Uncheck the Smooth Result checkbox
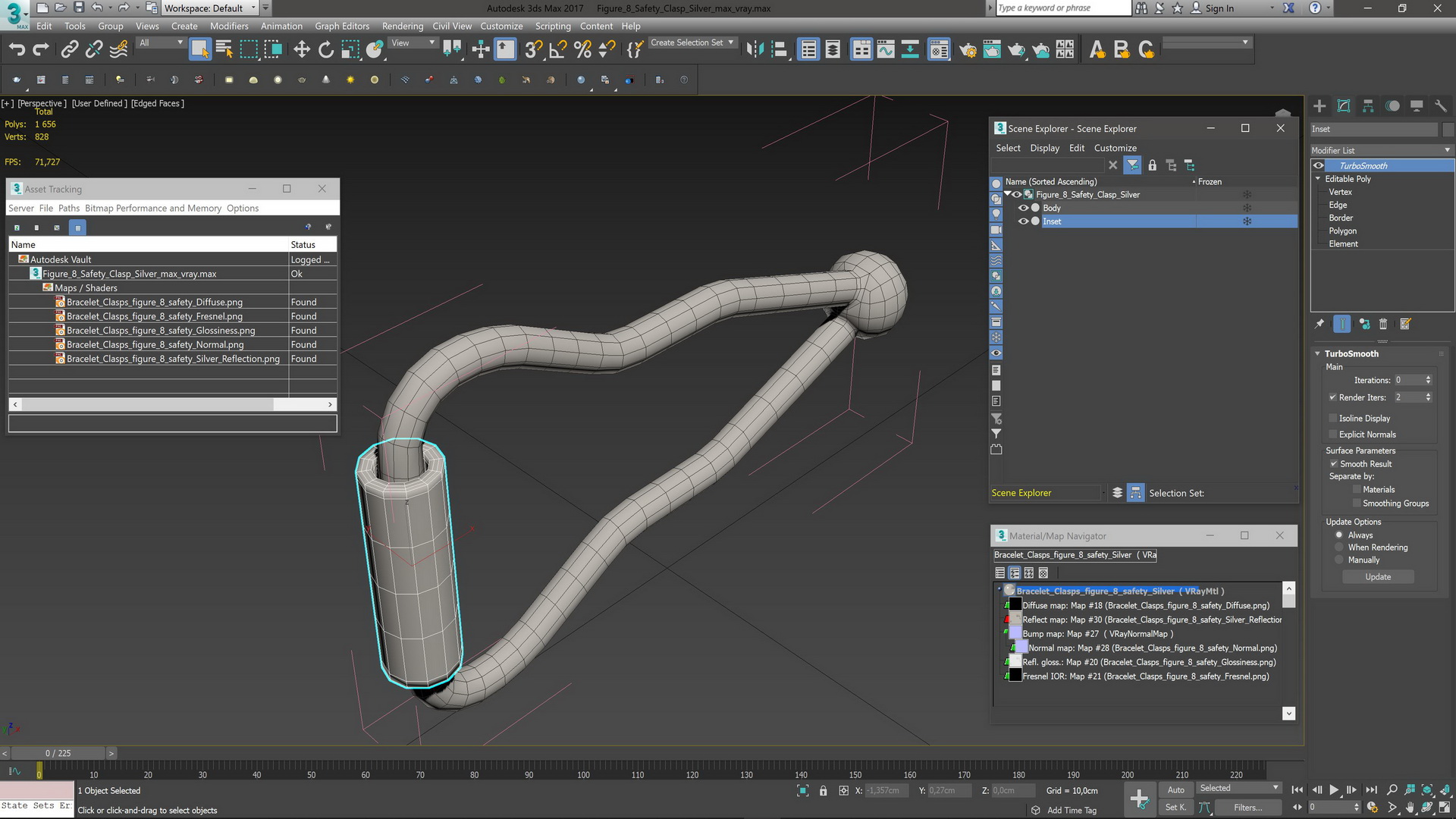Viewport: 1456px width, 819px height. [1333, 464]
